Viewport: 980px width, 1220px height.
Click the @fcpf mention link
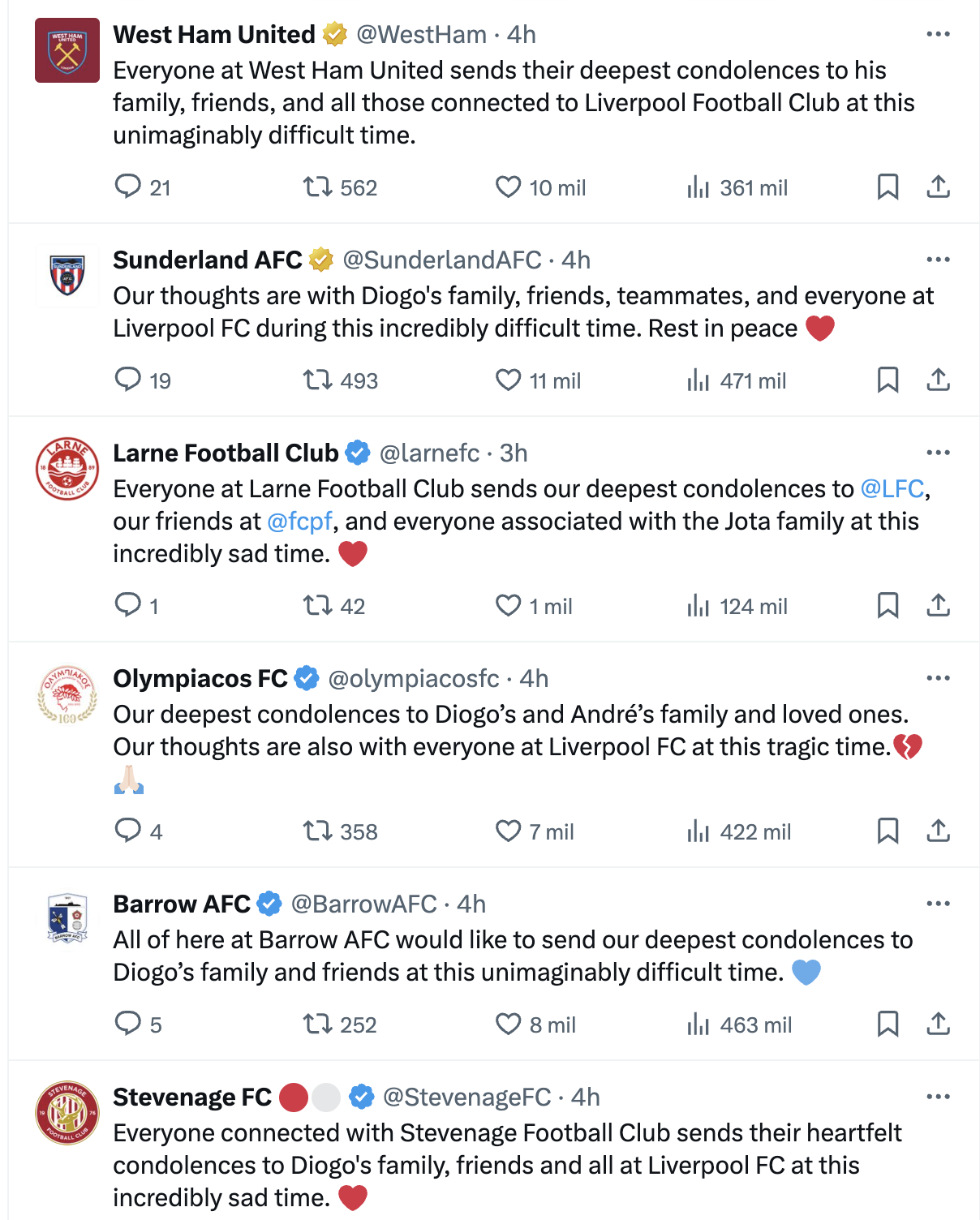click(299, 522)
